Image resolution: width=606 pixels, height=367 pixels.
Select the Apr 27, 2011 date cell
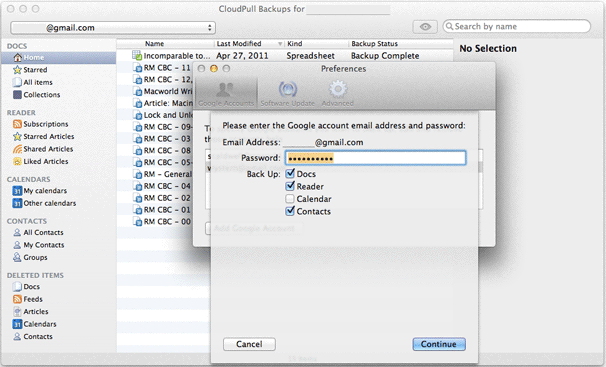(242, 56)
